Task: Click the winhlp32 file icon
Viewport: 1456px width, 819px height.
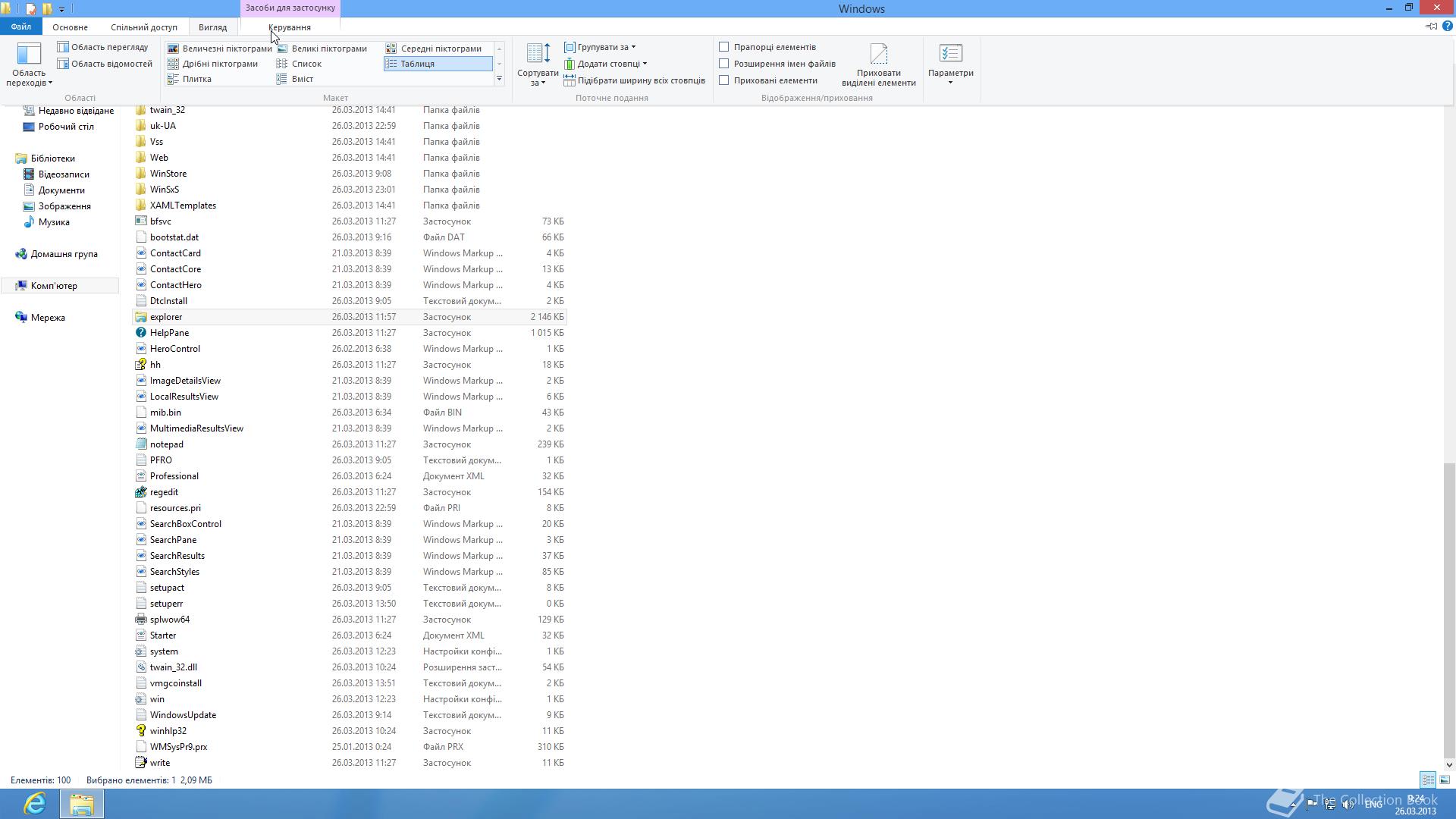Action: [140, 731]
